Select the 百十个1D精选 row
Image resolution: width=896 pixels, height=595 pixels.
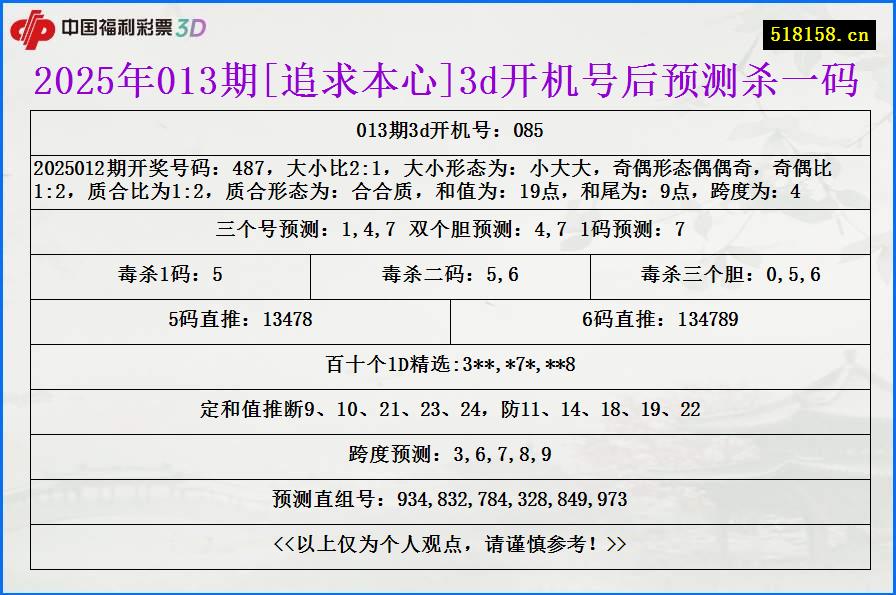[448, 366]
